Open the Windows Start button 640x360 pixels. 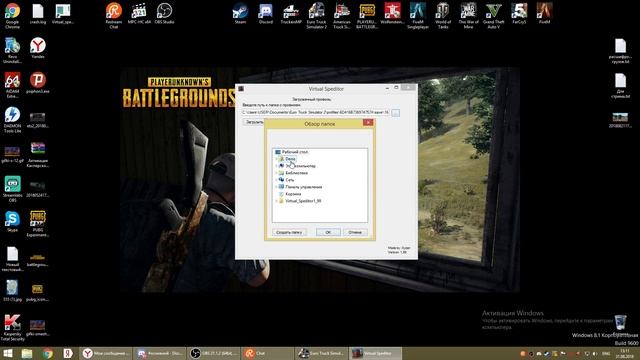click(8, 353)
